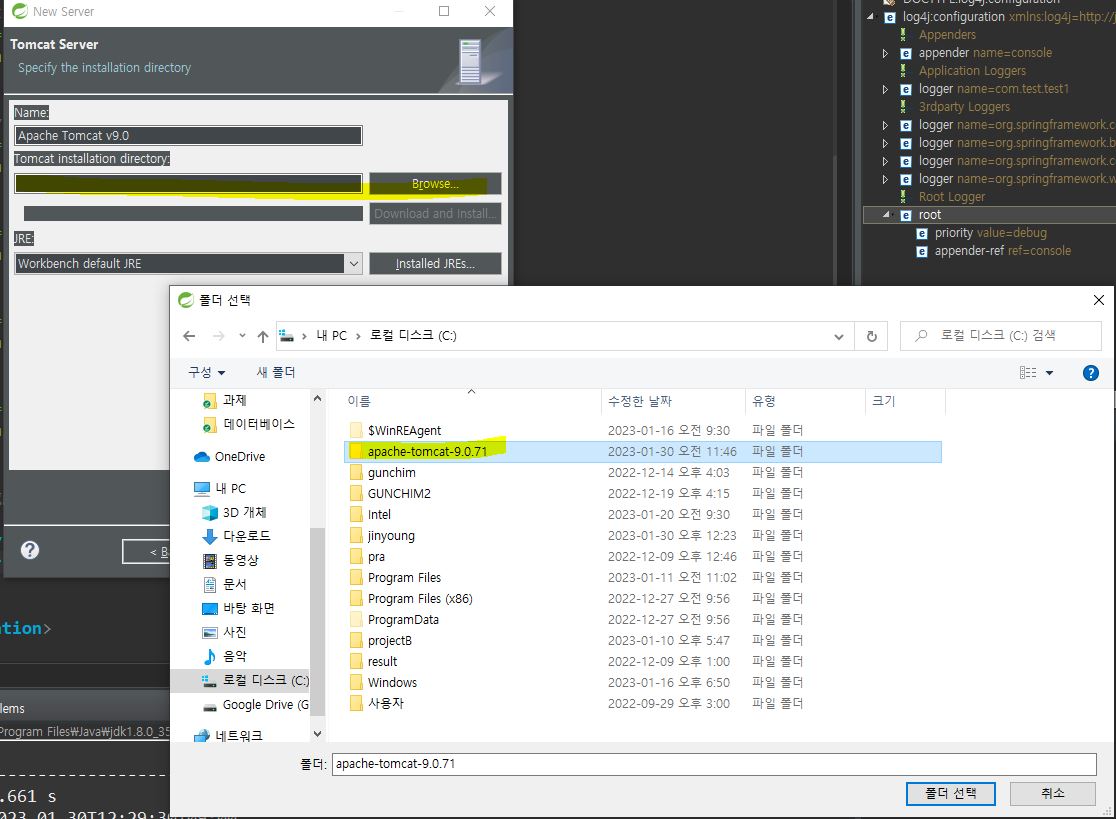Image resolution: width=1116 pixels, height=819 pixels.
Task: Open 사진 in navigation pane
Action: click(x=234, y=633)
